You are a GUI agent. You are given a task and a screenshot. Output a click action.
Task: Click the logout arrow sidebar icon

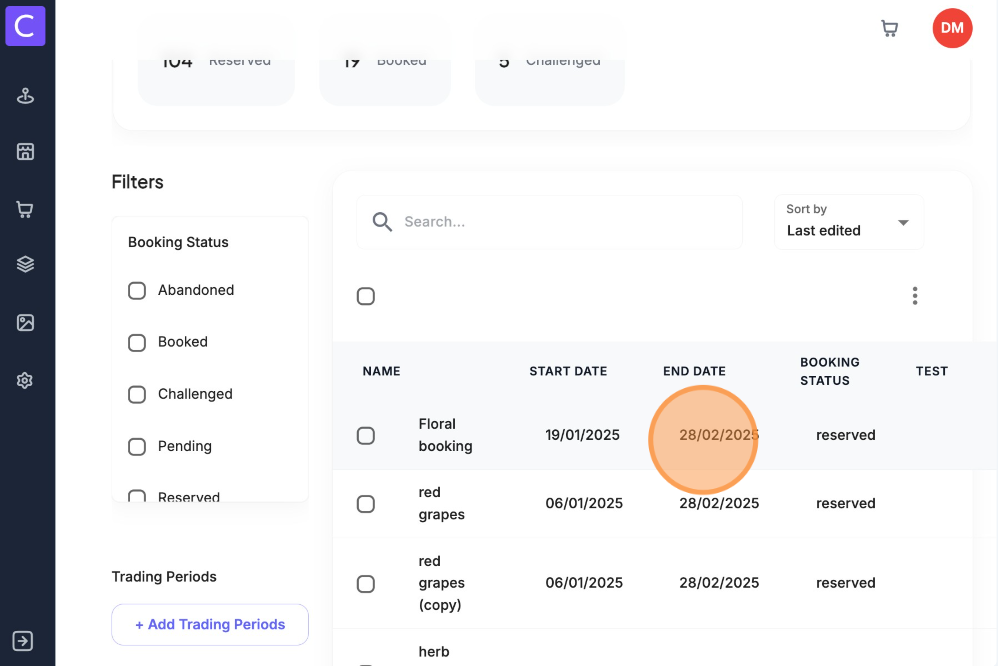23,641
